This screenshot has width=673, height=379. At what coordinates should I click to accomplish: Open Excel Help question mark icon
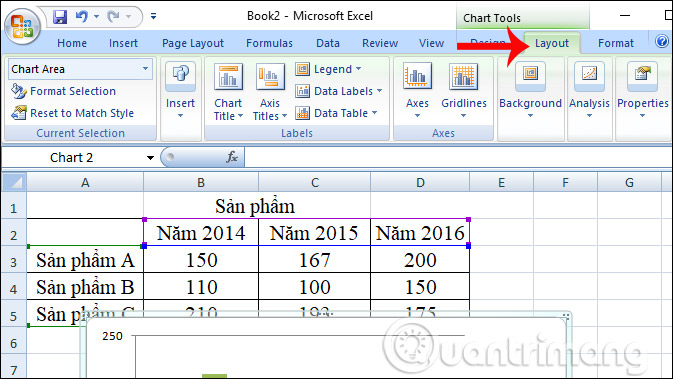pyautogui.click(x=661, y=42)
